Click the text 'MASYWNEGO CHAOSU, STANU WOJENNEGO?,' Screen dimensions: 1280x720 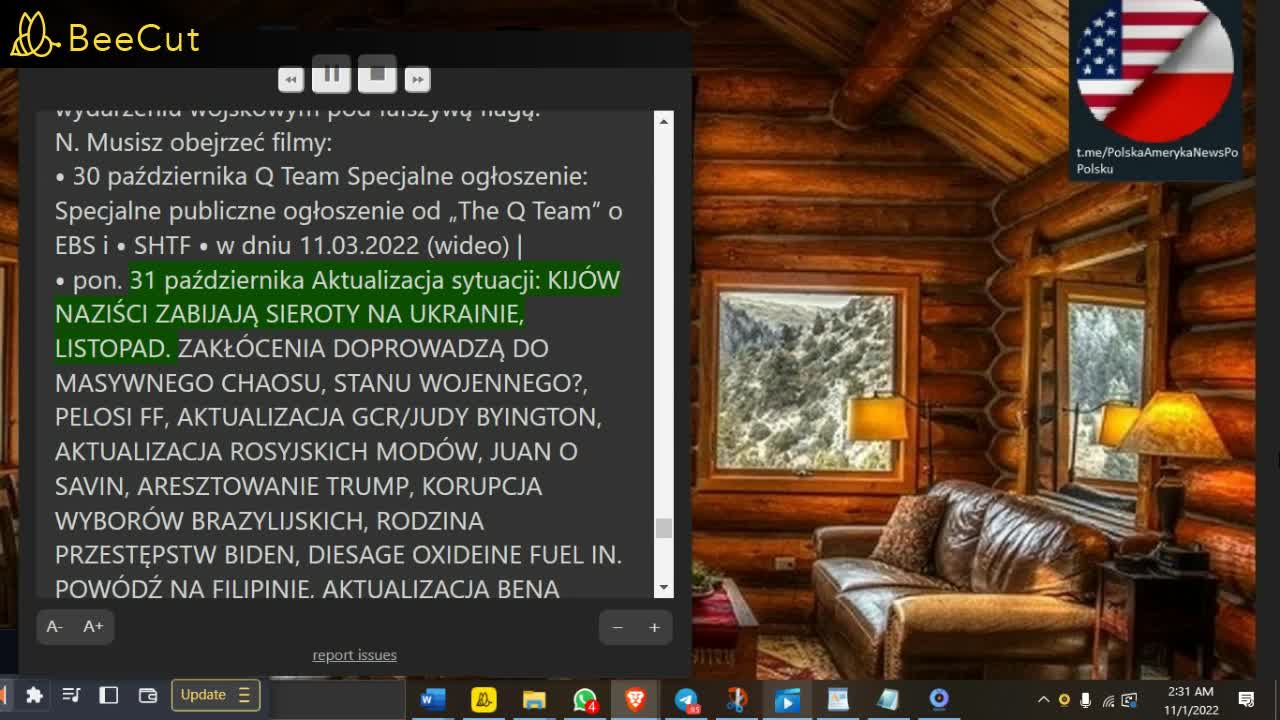321,383
